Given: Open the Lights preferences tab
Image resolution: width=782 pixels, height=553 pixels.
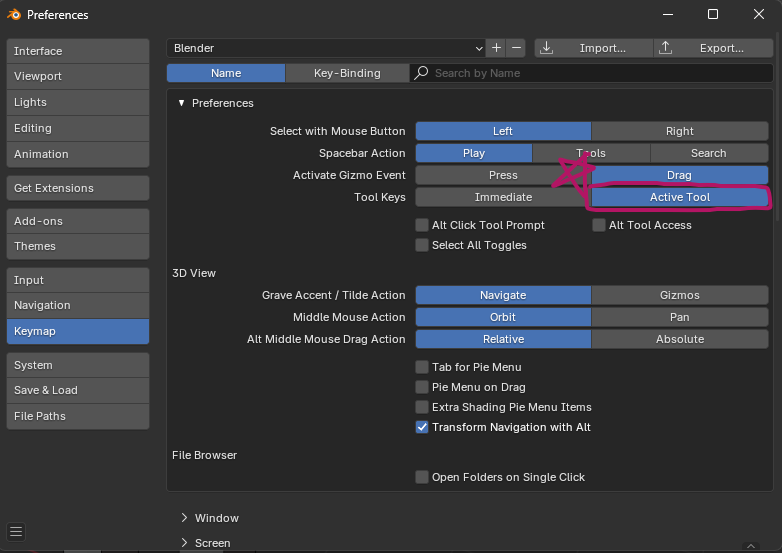Looking at the screenshot, I should [78, 102].
